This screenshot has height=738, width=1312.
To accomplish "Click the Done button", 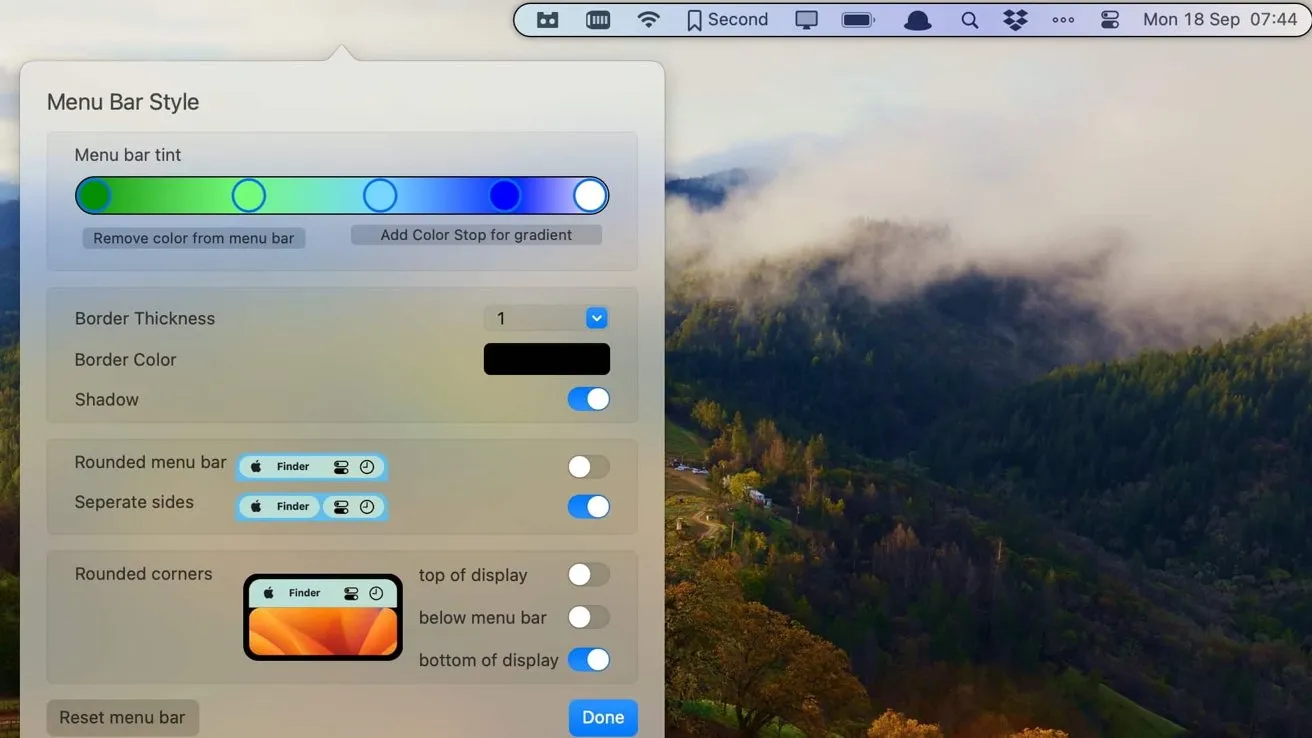I will point(603,717).
